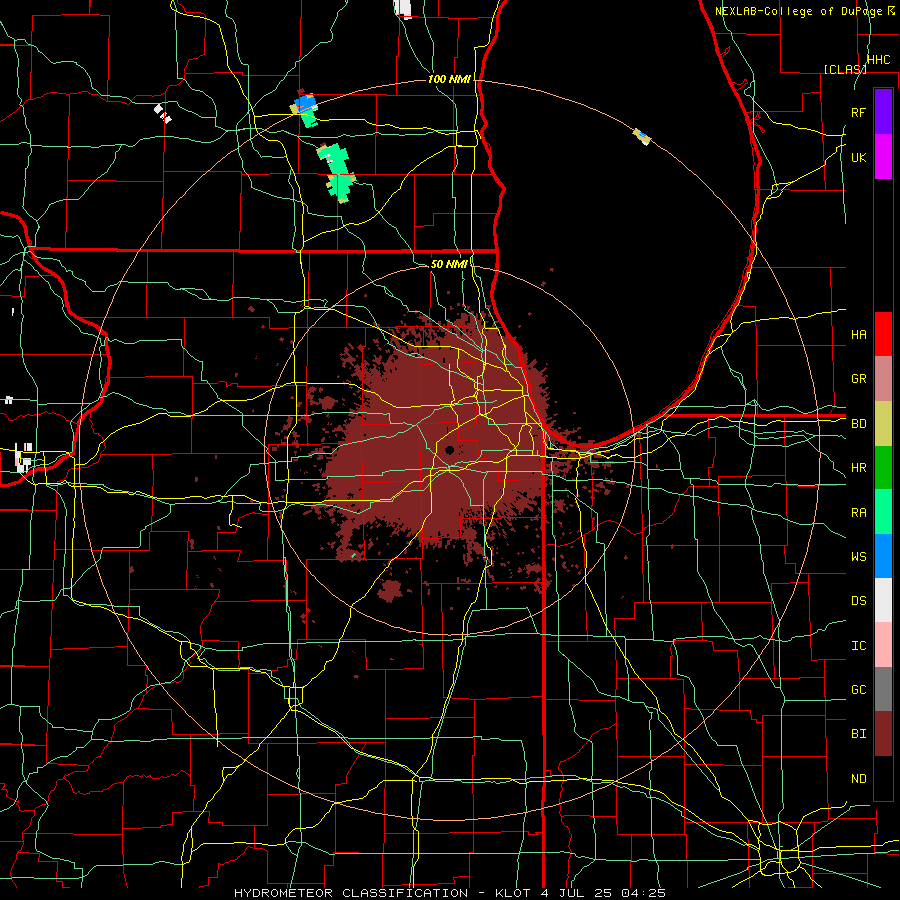Image resolution: width=900 pixels, height=900 pixels.
Task: Select the dusty pink GR legend swatch
Action: (883, 378)
